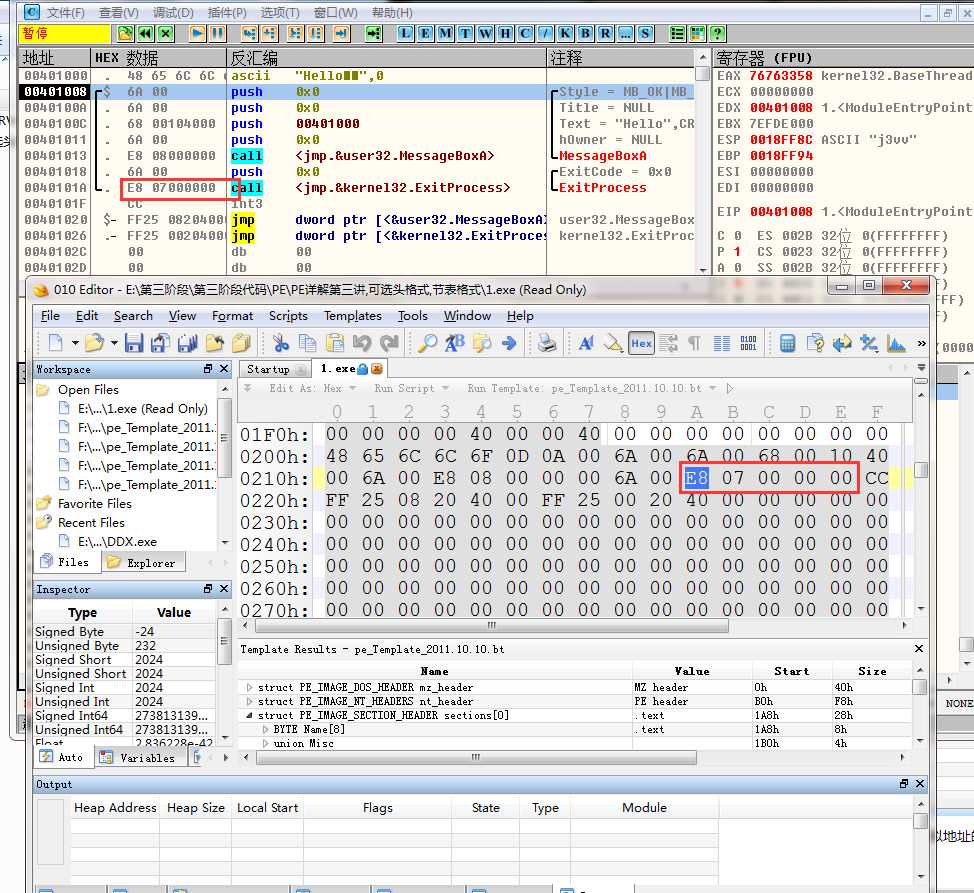Click Paste icon in 010 Editor toolbar
This screenshot has height=893, width=974.
(335, 342)
